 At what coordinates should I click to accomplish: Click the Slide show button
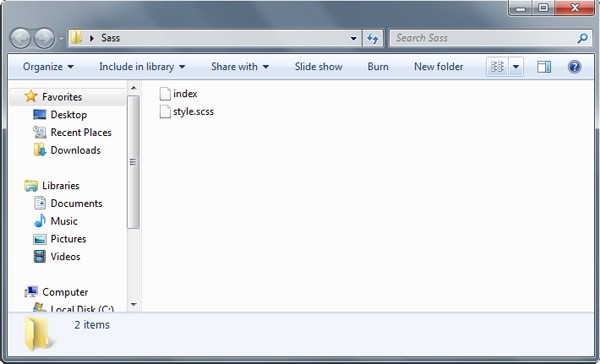(318, 67)
